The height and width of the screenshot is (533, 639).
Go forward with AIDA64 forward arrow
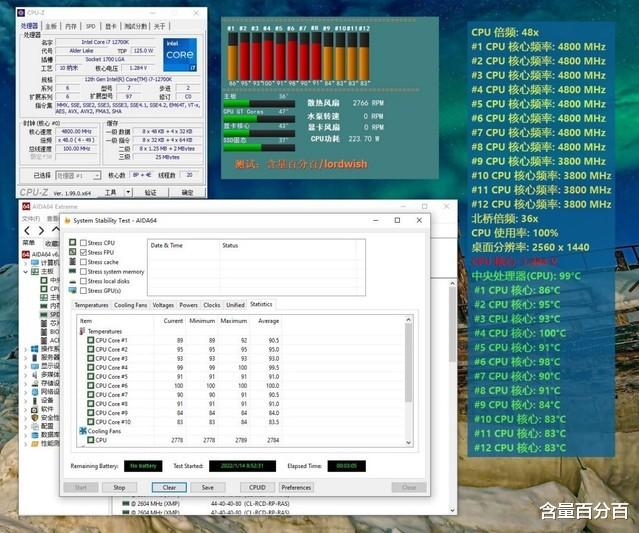pos(41,231)
